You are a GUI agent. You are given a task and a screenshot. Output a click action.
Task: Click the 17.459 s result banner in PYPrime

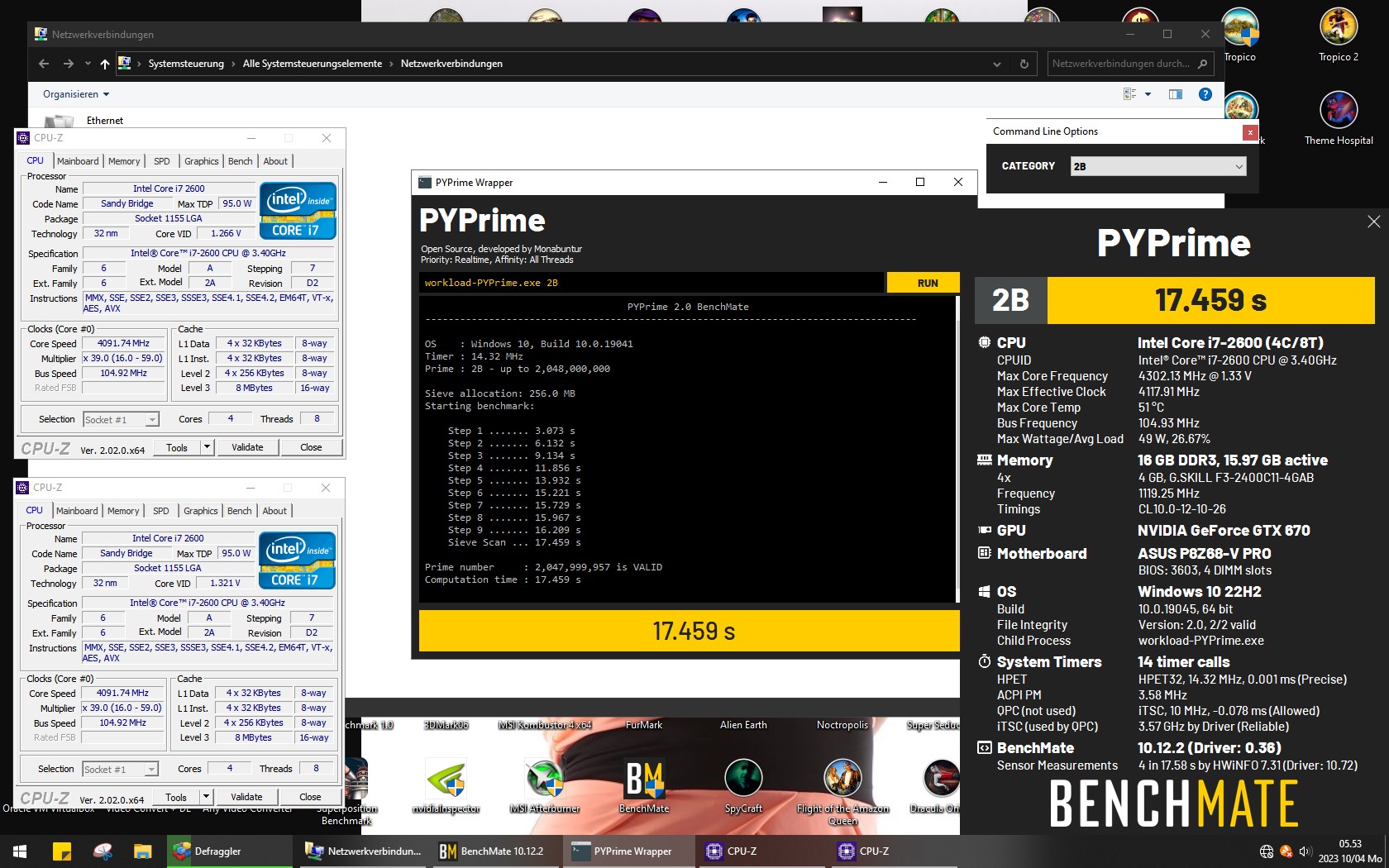tap(690, 632)
